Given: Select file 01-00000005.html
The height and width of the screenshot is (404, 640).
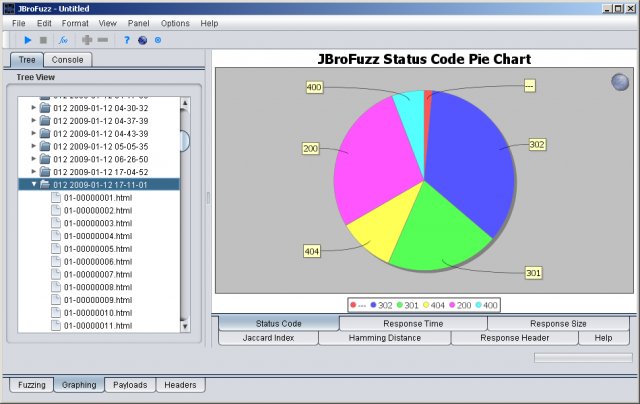Looking at the screenshot, I should [98, 249].
